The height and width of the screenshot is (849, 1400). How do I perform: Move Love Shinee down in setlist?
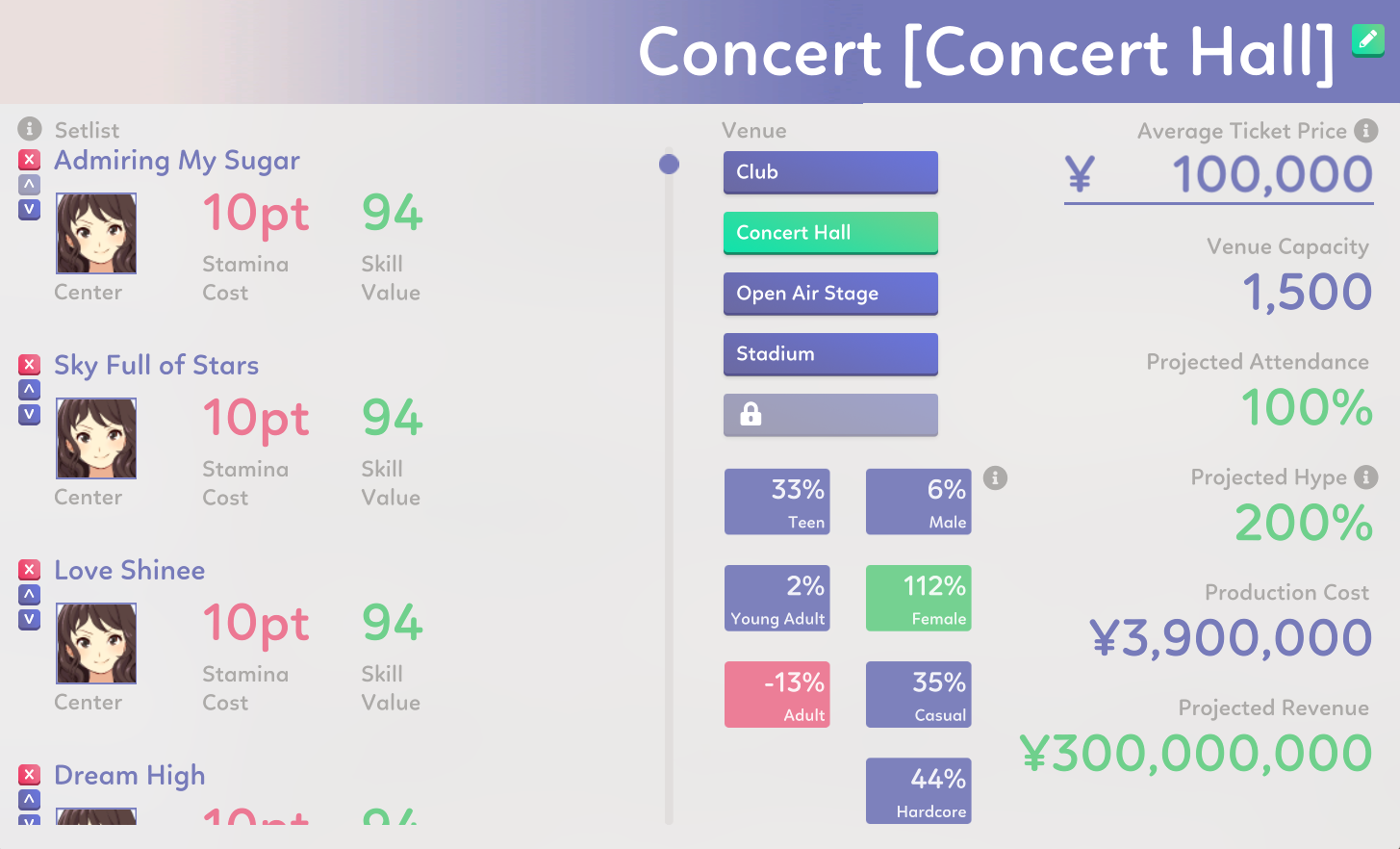tap(30, 619)
